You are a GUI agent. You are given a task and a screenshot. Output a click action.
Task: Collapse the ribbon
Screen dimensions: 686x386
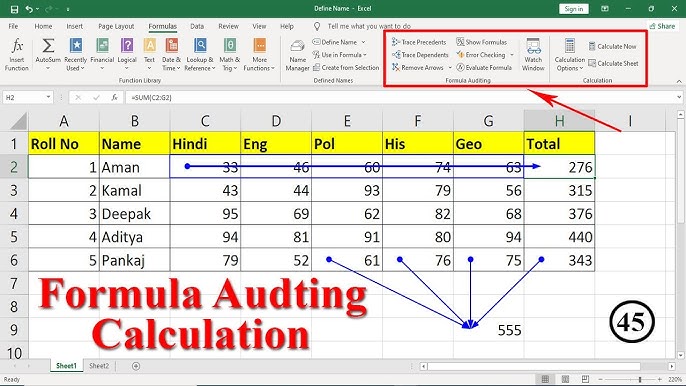coord(679,81)
